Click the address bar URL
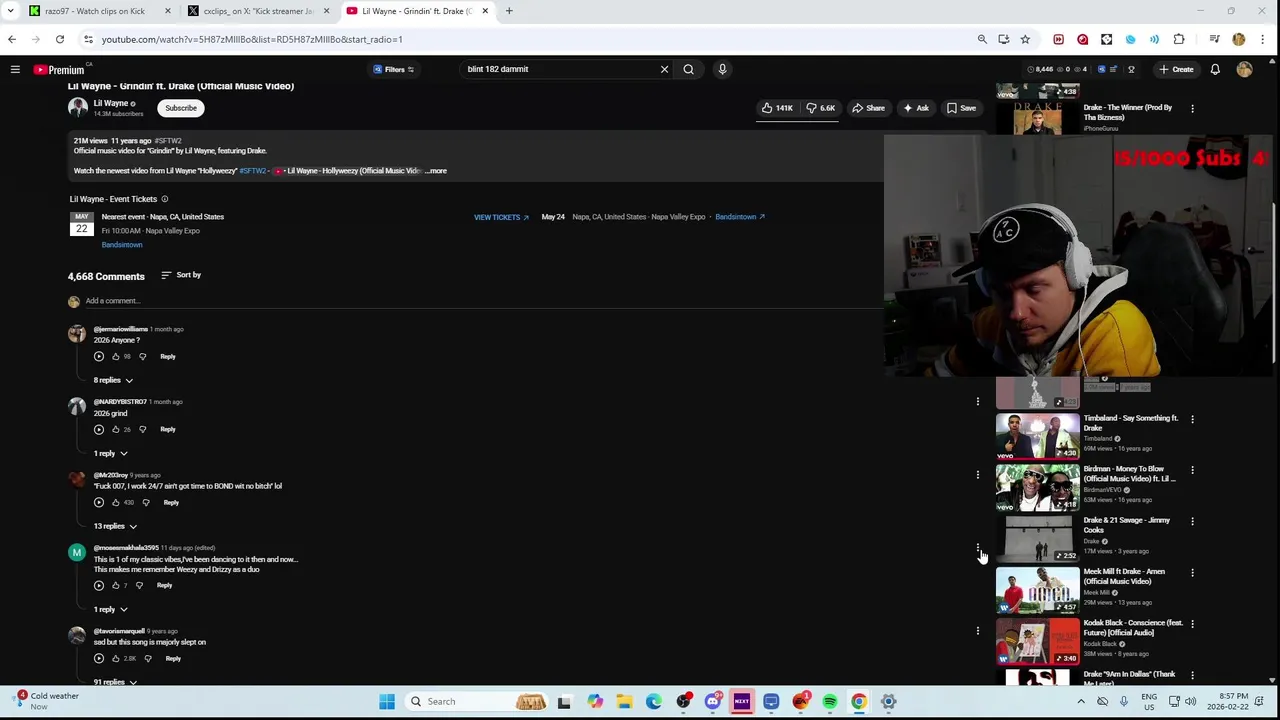The height and width of the screenshot is (720, 1280). tap(252, 39)
